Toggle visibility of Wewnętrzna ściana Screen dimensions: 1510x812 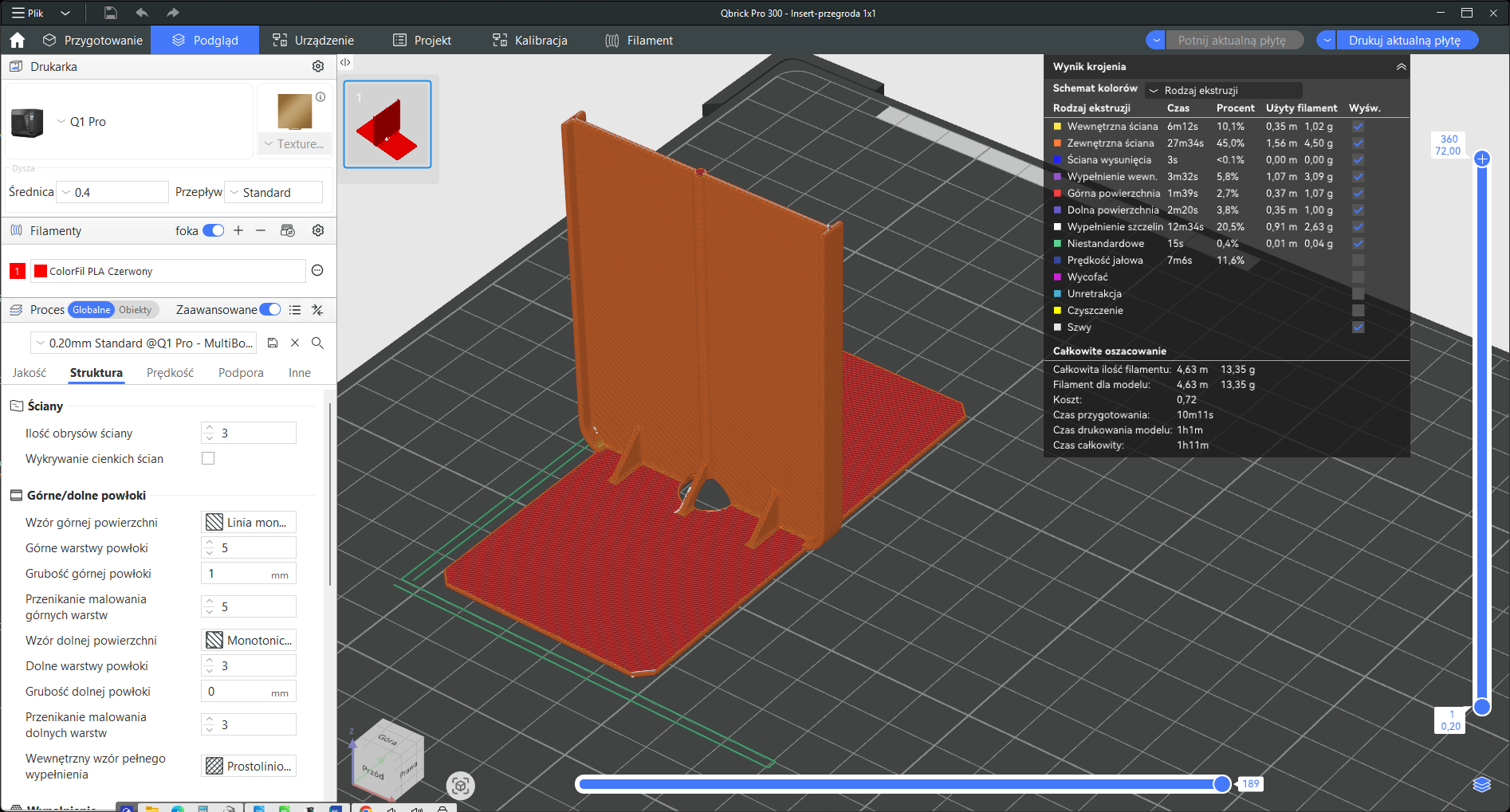[x=1359, y=126]
